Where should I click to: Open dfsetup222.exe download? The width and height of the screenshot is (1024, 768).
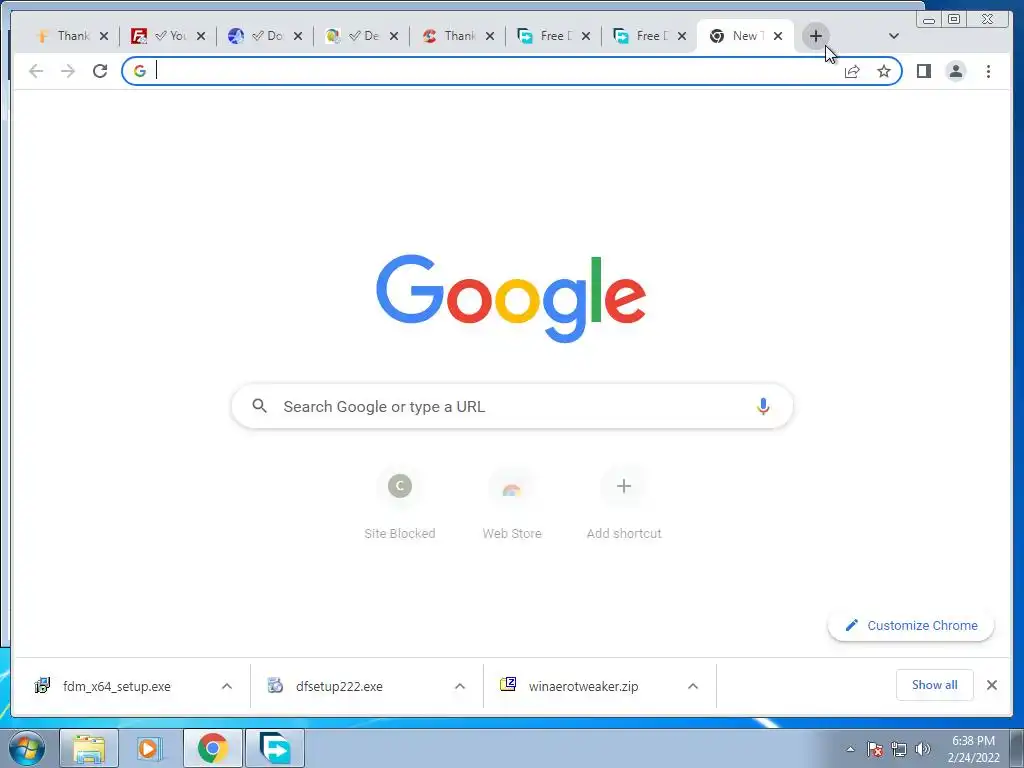pos(339,686)
